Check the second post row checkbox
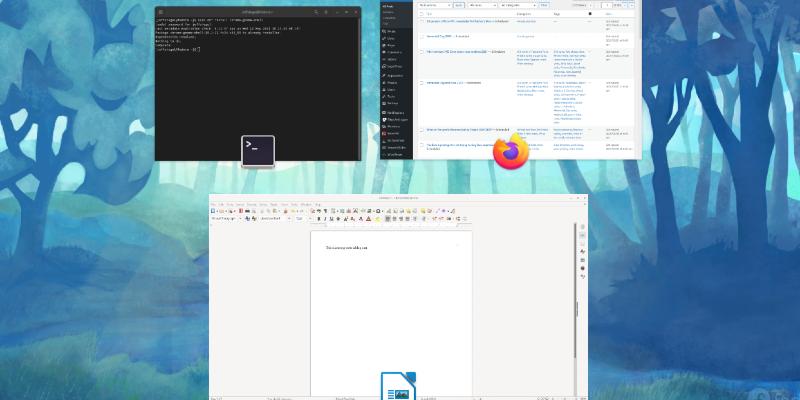This screenshot has height=400, width=800. [x=422, y=36]
